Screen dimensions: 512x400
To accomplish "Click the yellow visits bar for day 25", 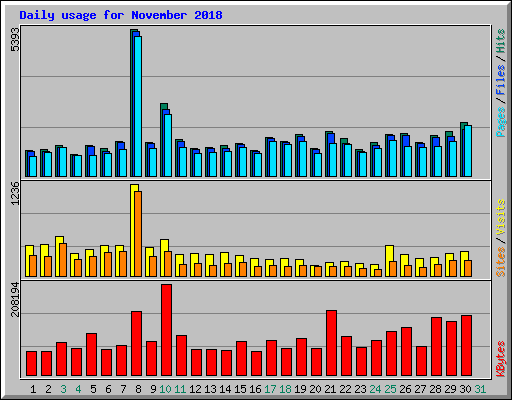I will tap(388, 261).
